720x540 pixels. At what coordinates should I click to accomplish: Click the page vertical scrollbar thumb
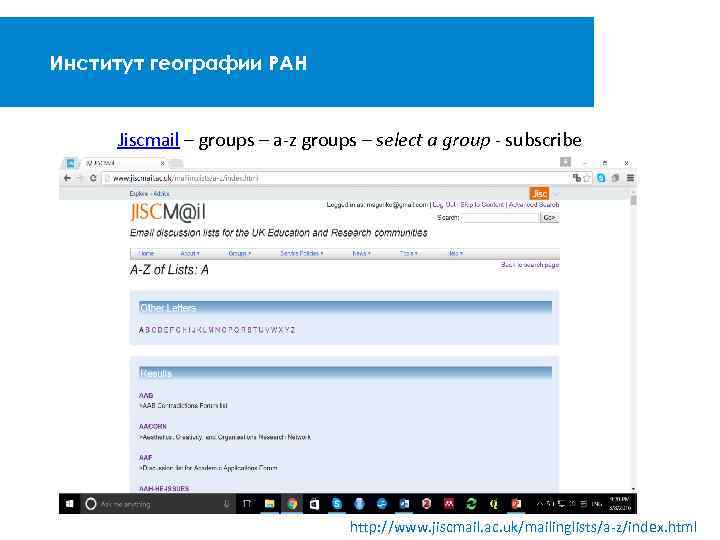(633, 200)
